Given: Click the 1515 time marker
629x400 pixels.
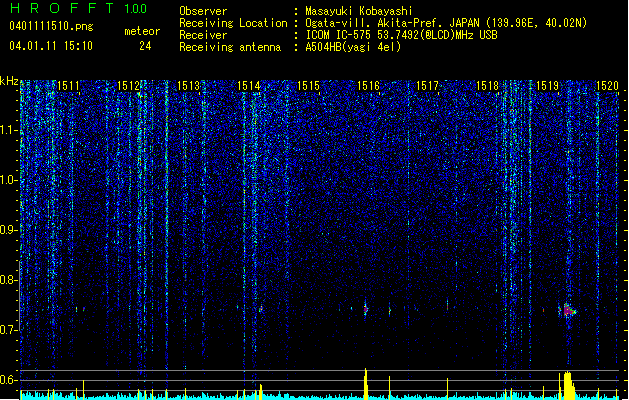Looking at the screenshot, I should click(x=308, y=86).
